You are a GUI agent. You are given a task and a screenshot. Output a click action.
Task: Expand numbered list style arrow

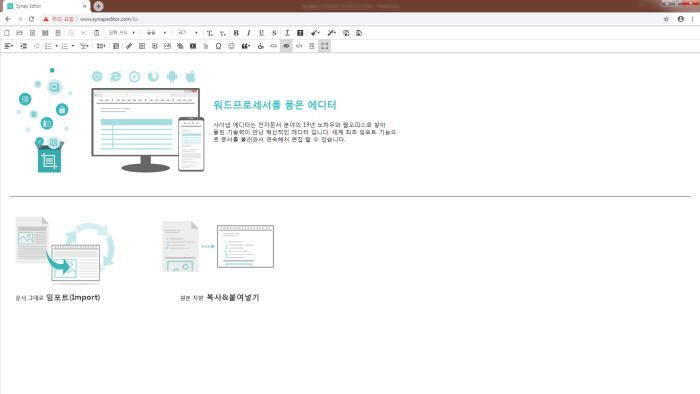(73, 46)
